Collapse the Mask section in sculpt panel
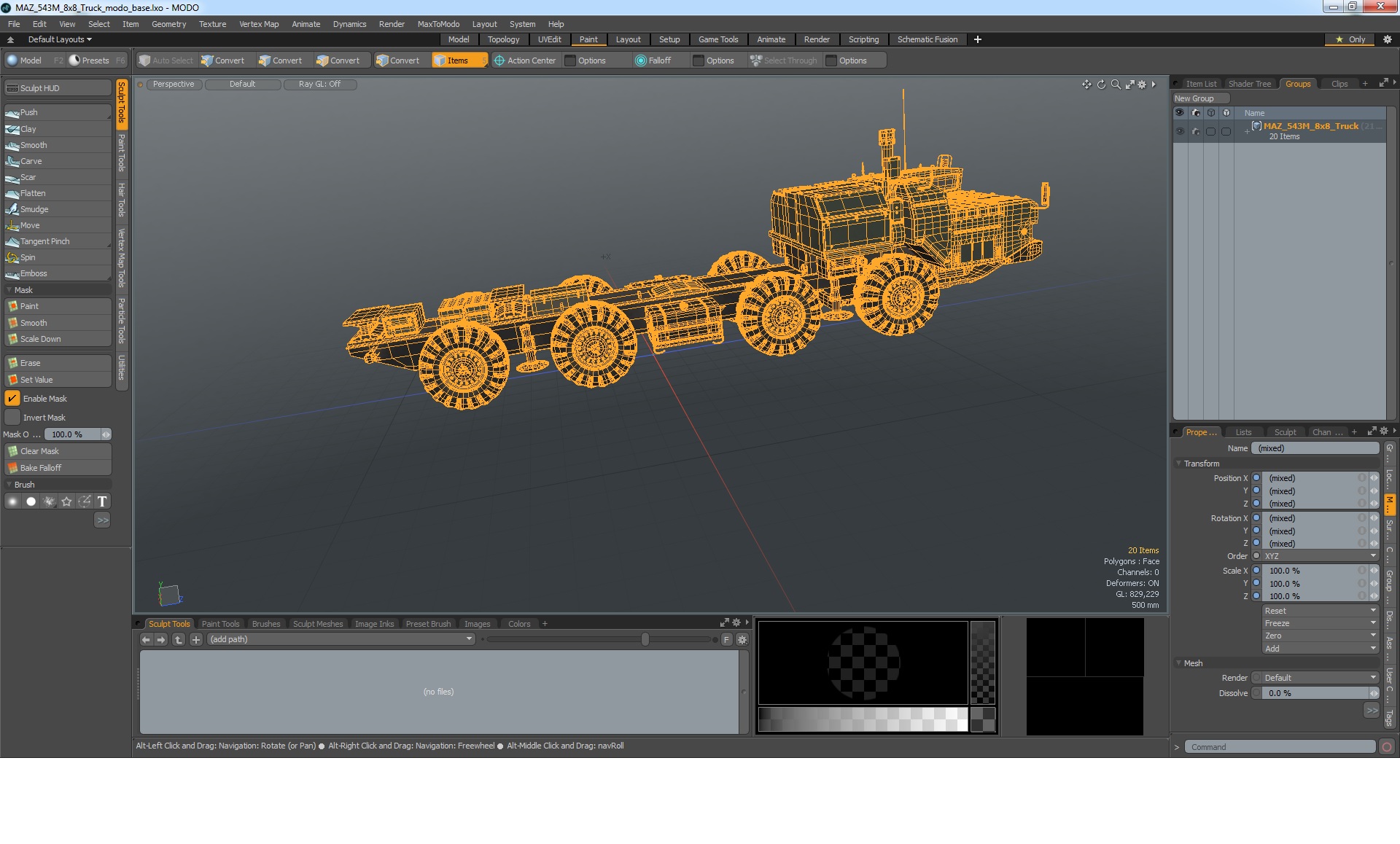 [x=9, y=290]
